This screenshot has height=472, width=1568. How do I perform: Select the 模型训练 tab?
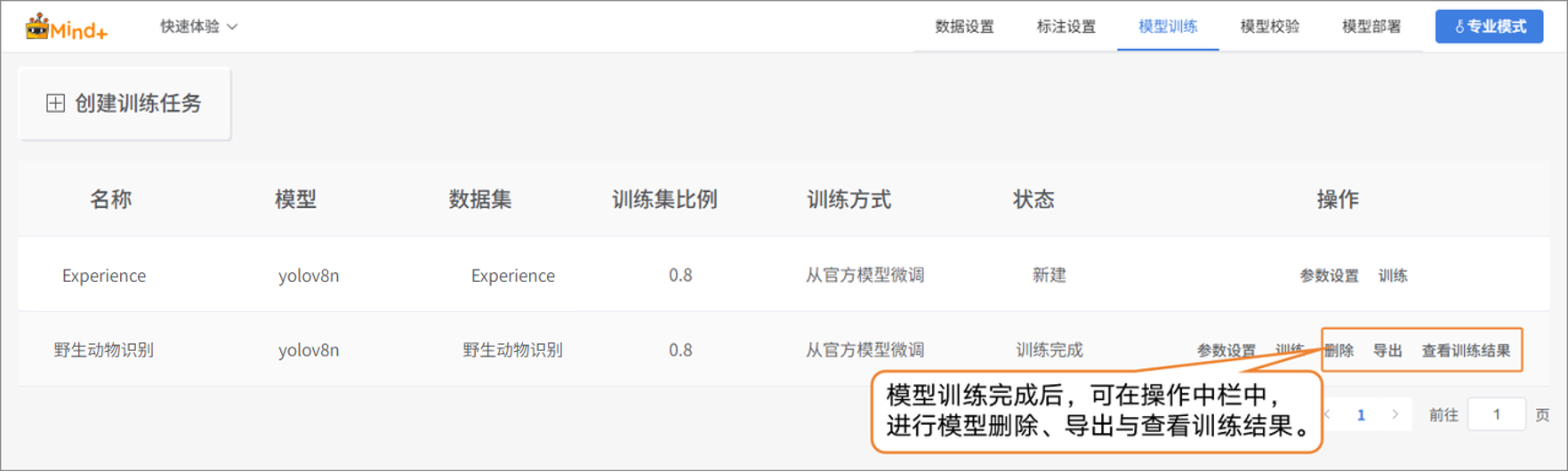(1167, 27)
